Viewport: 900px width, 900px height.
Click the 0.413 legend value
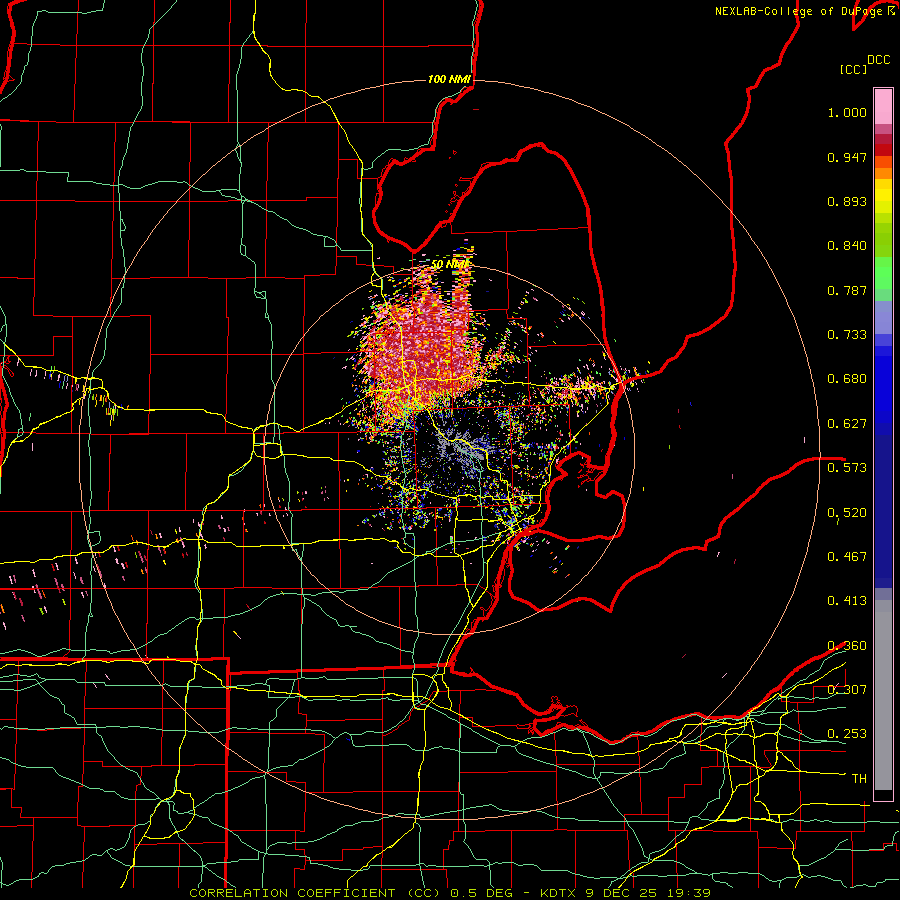[847, 601]
